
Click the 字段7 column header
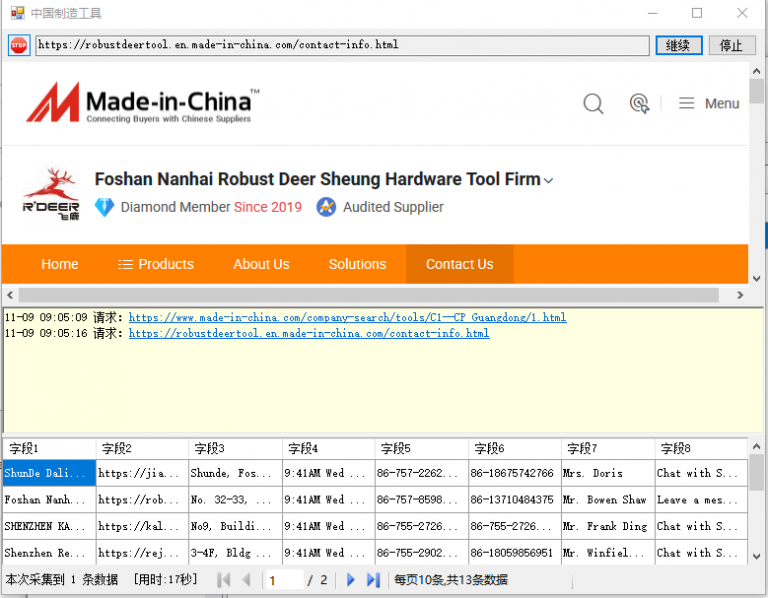[608, 448]
